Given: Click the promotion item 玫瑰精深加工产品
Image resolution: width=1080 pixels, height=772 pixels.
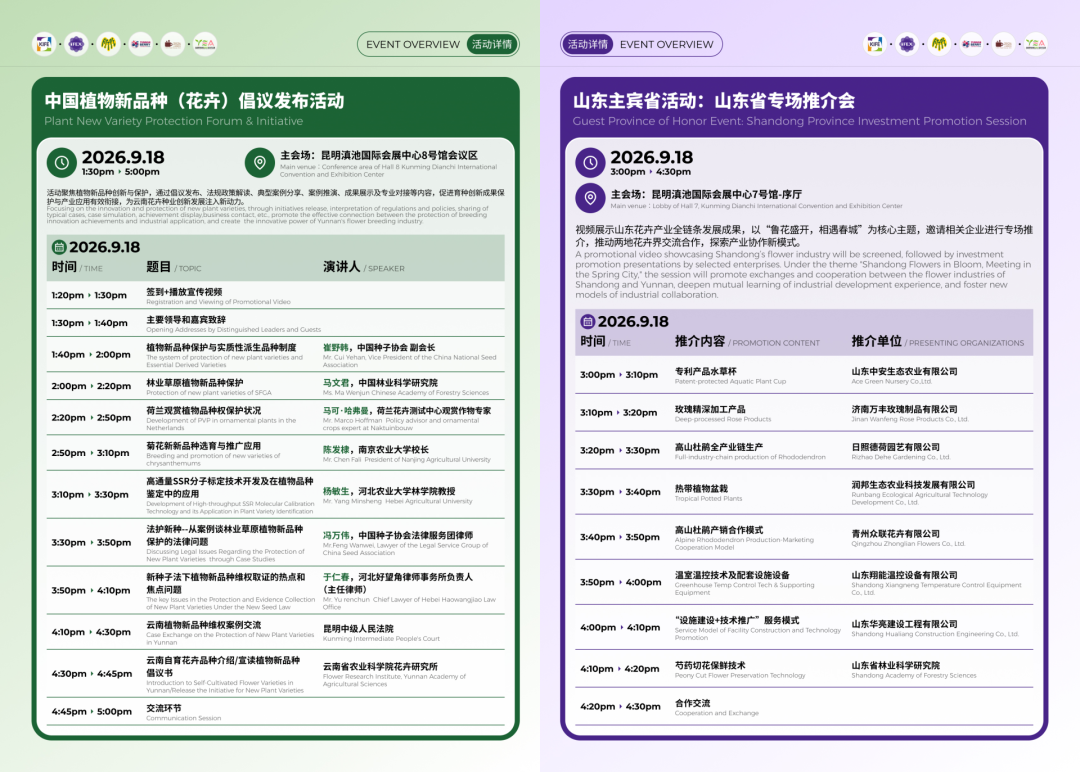Looking at the screenshot, I should (710, 409).
